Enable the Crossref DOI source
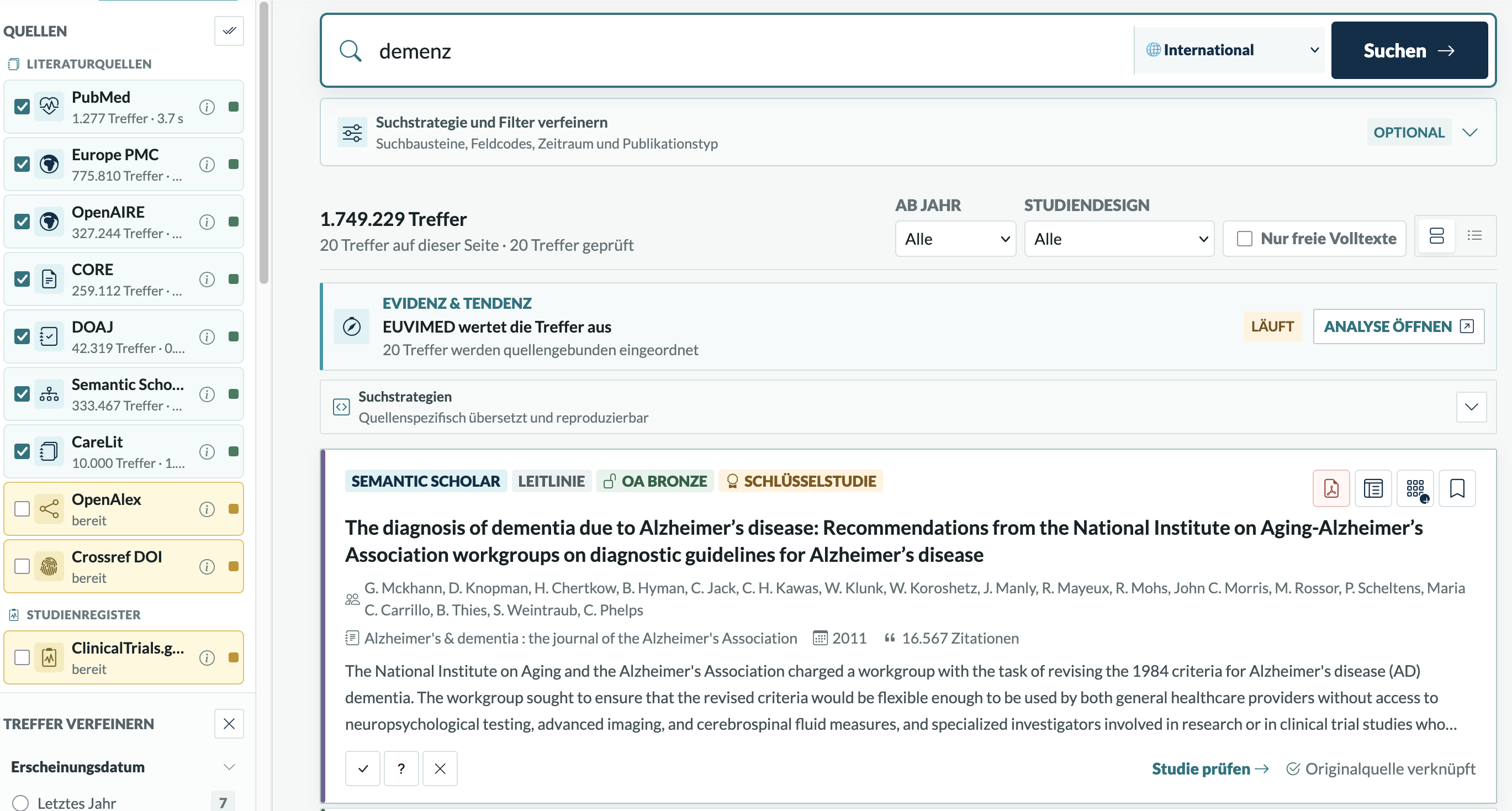This screenshot has width=1512, height=811. 22,566
